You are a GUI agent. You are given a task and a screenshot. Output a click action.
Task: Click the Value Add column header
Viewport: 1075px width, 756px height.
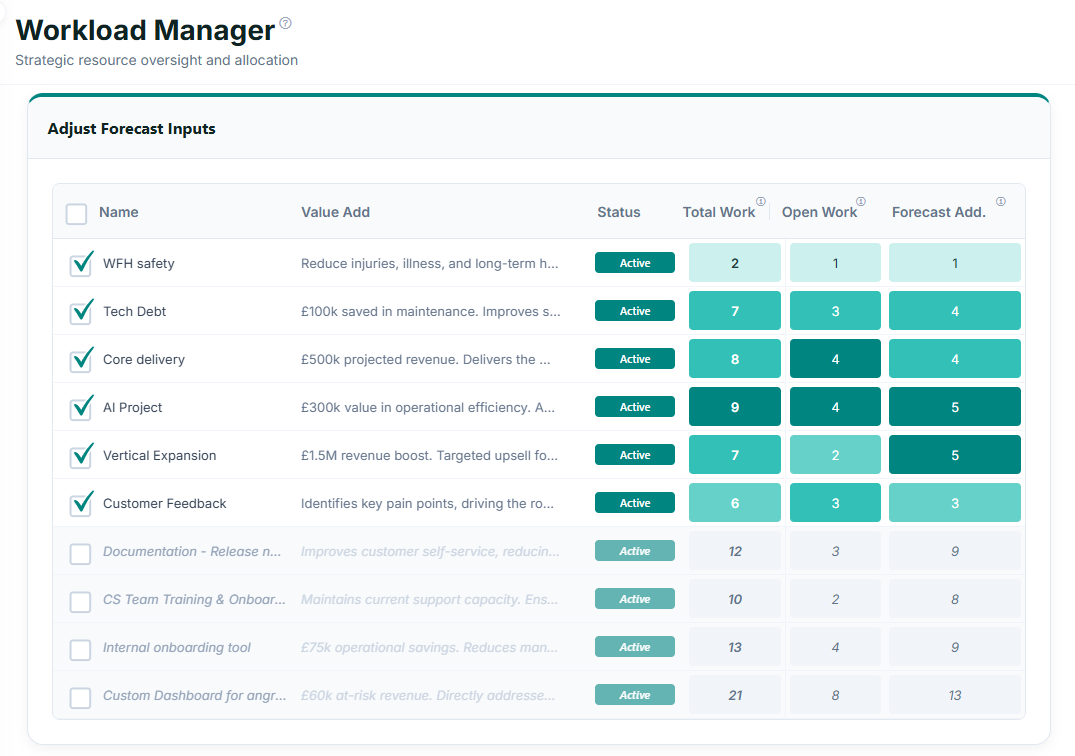coord(335,212)
